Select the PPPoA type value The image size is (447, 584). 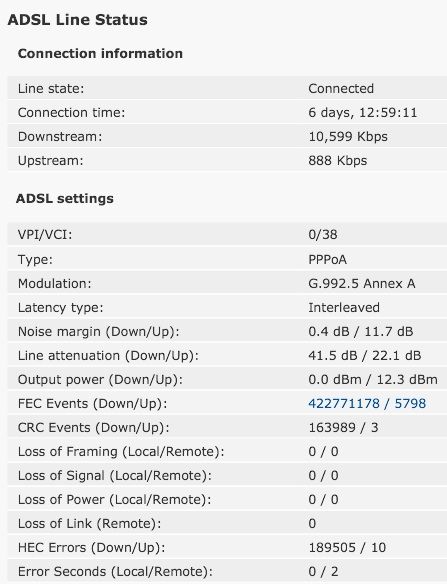327,259
